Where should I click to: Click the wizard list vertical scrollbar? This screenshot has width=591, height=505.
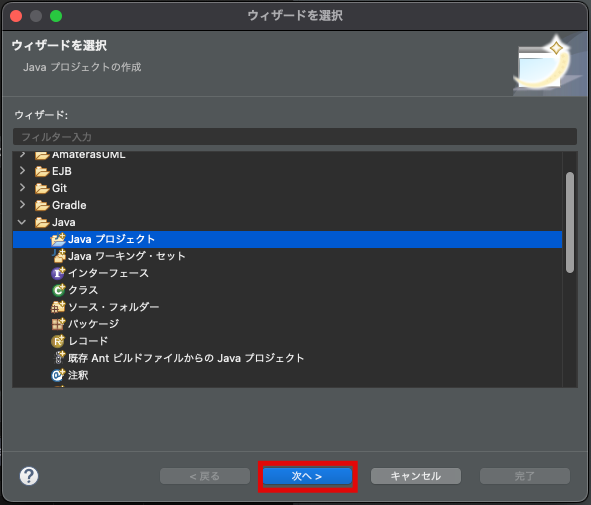[570, 222]
